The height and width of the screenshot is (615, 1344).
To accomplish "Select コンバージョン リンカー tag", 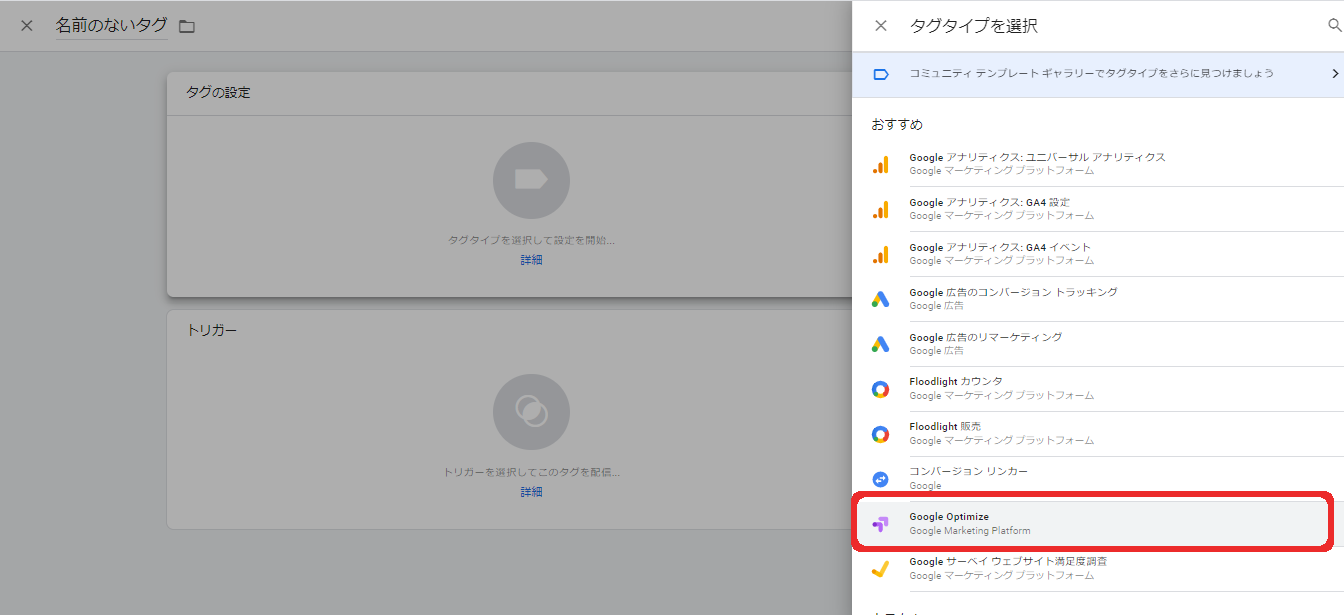I will pyautogui.click(x=1098, y=478).
